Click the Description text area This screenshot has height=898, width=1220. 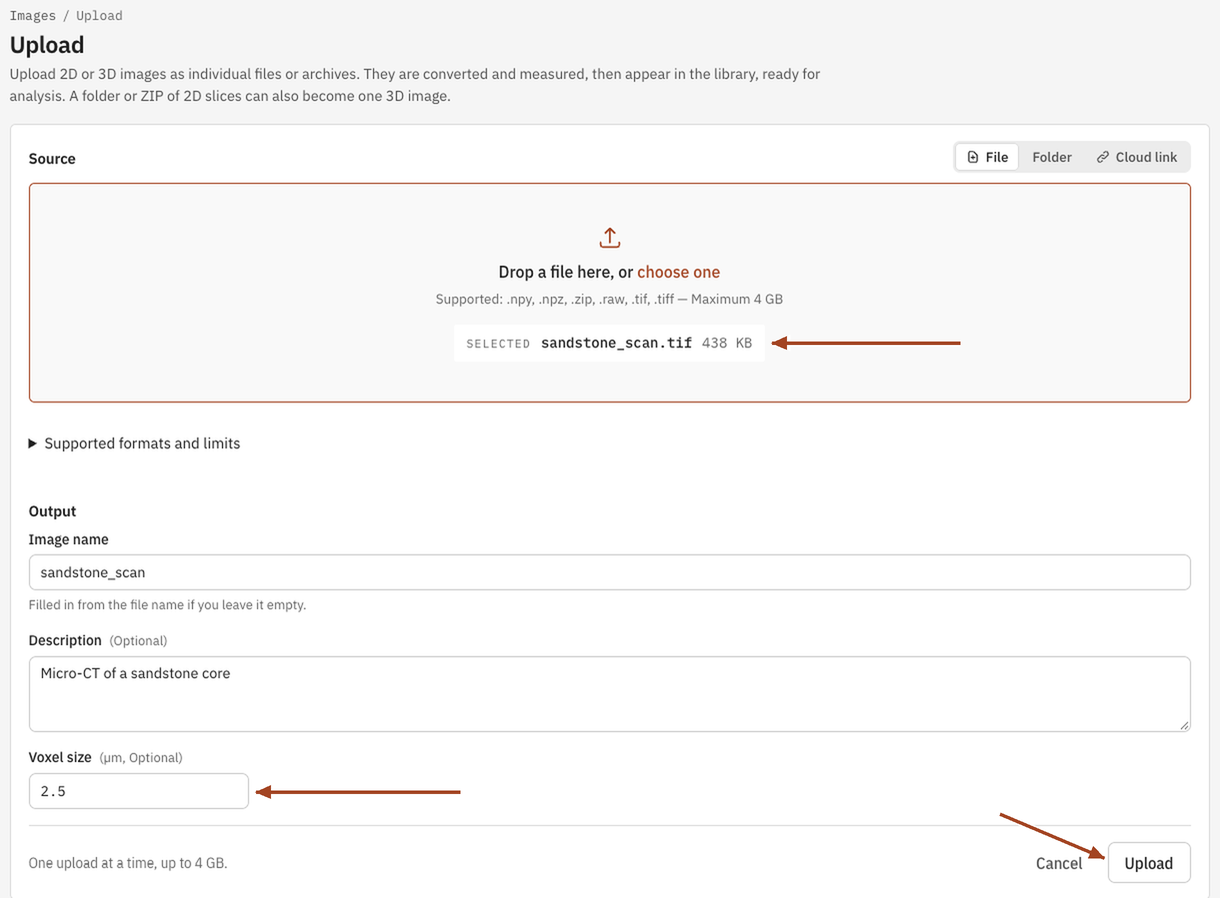[x=609, y=694]
